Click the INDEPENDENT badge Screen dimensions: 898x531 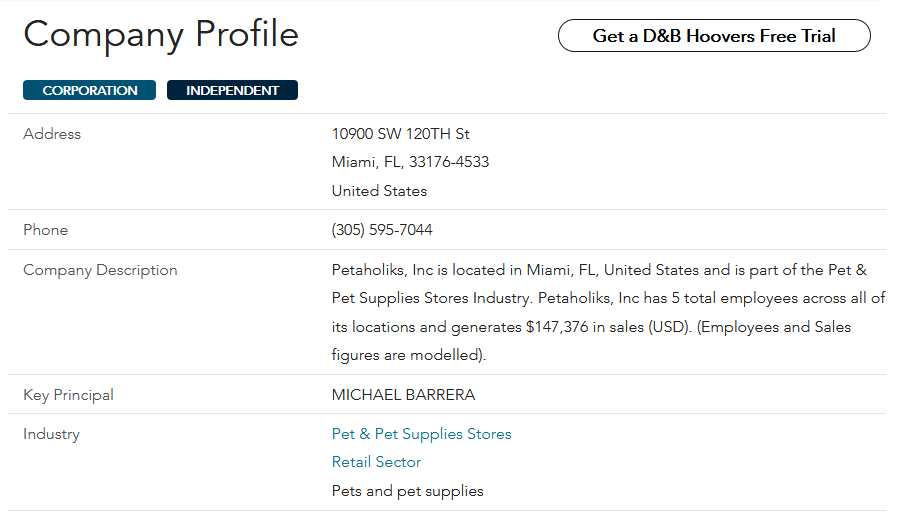(x=233, y=91)
